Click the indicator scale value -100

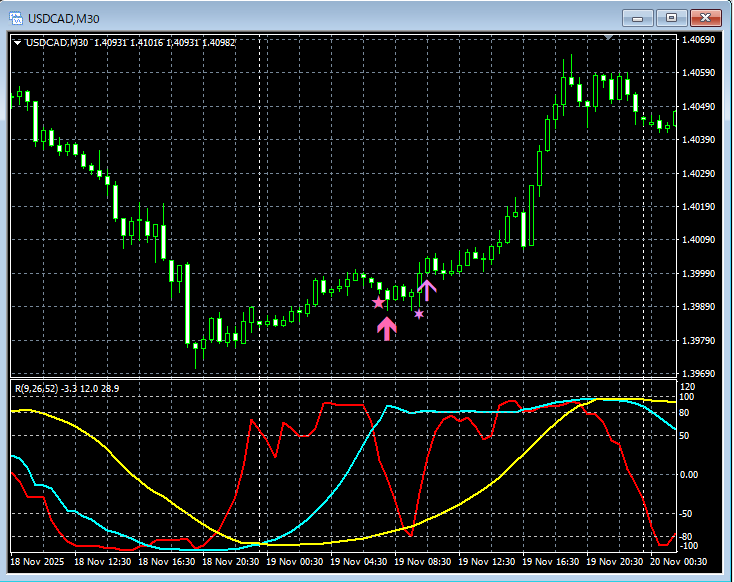click(689, 546)
